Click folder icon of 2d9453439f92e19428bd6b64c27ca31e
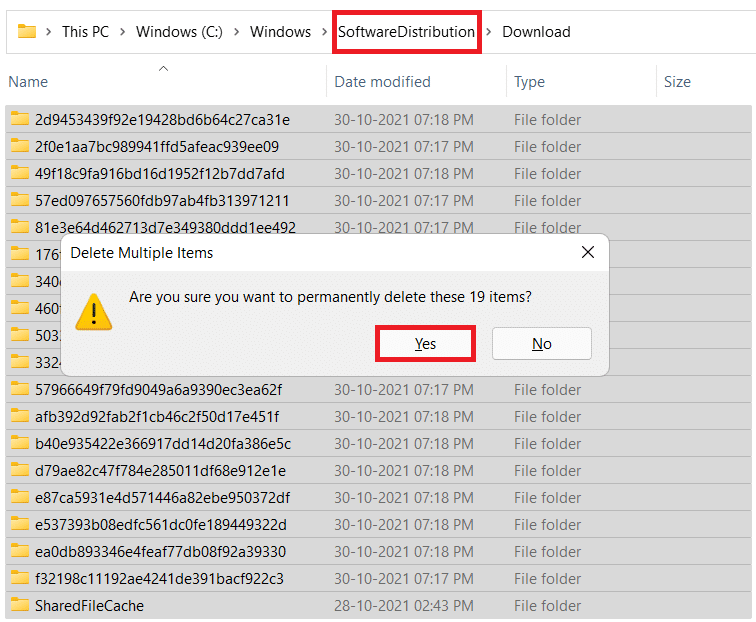Screen dimensions: 756x622 point(20,120)
